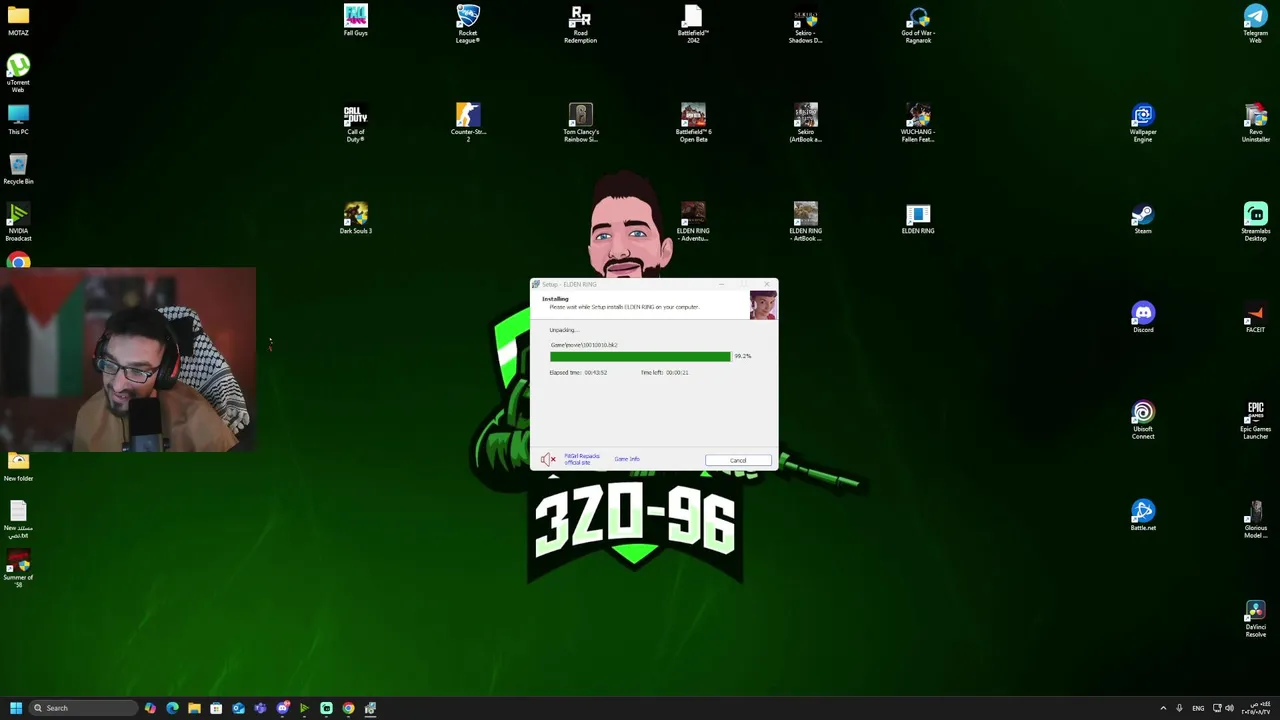Click the green installation progress bar
The height and width of the screenshot is (720, 1280).
coord(640,356)
